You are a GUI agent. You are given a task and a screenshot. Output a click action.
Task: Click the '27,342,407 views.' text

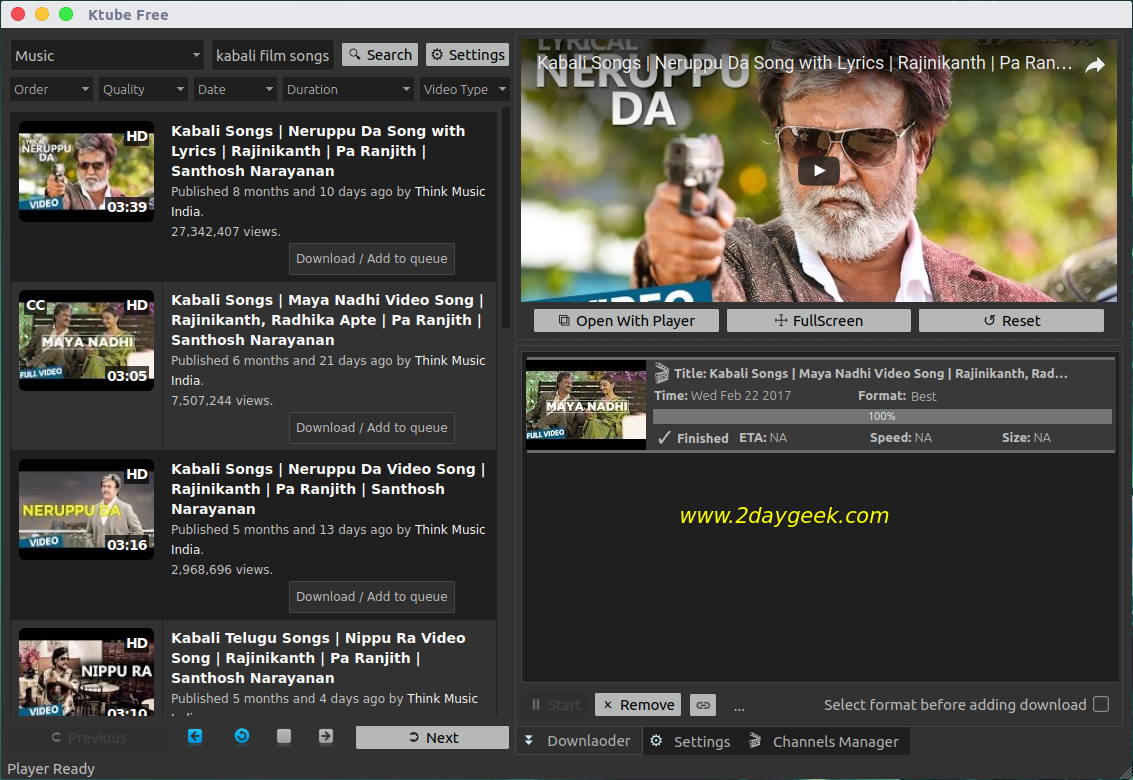pyautogui.click(x=225, y=232)
